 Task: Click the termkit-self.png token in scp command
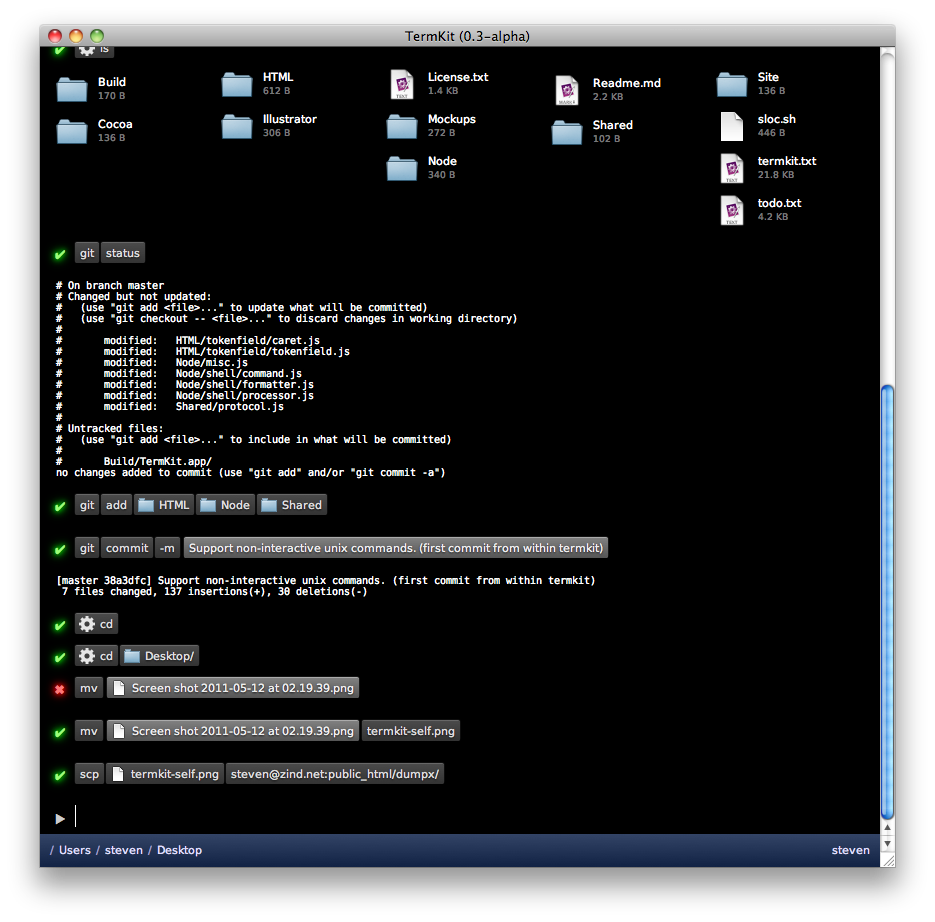pos(165,774)
